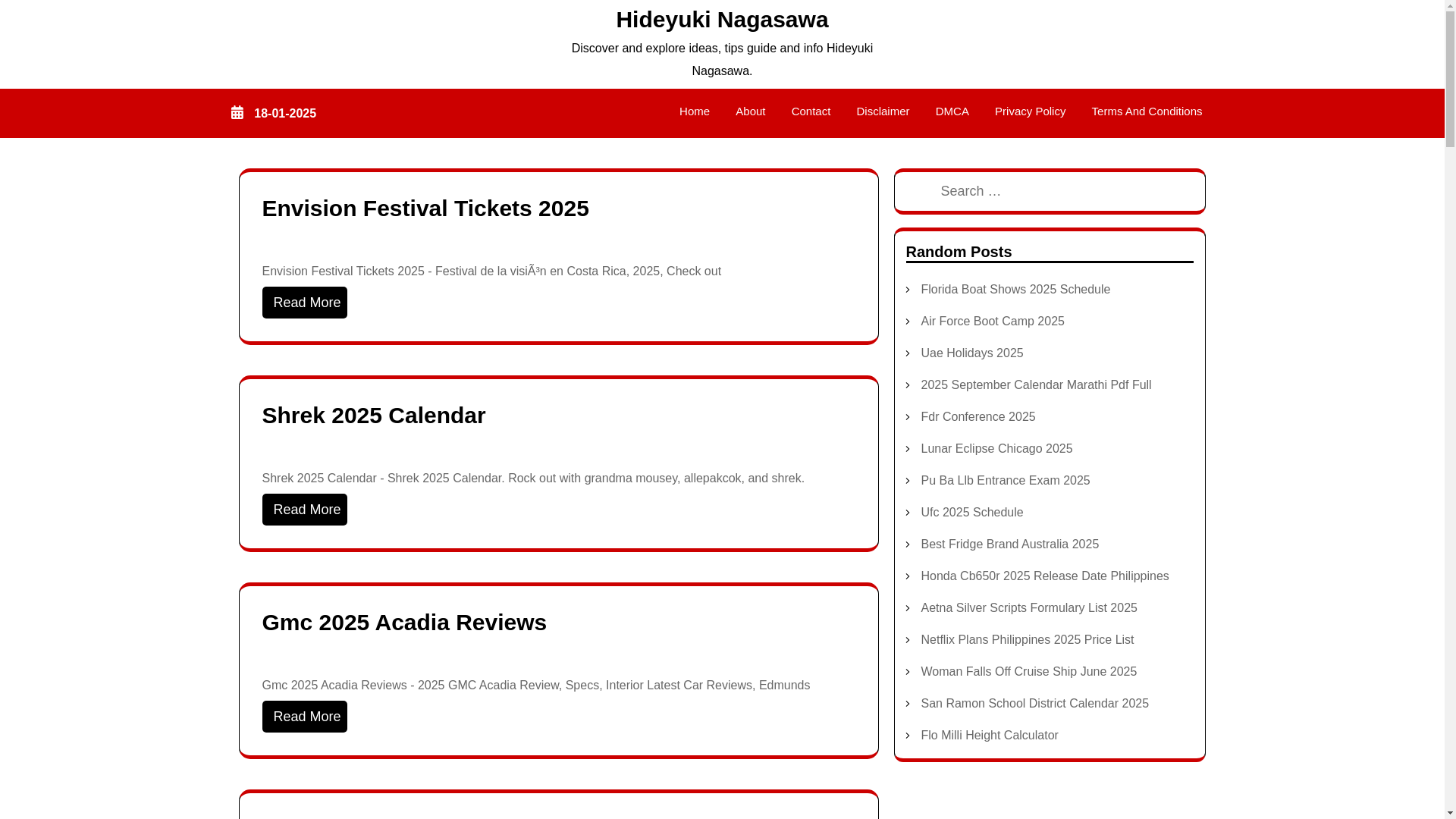Click scrollbar up arrow
Viewport: 1456px width, 819px height.
point(1450,5)
